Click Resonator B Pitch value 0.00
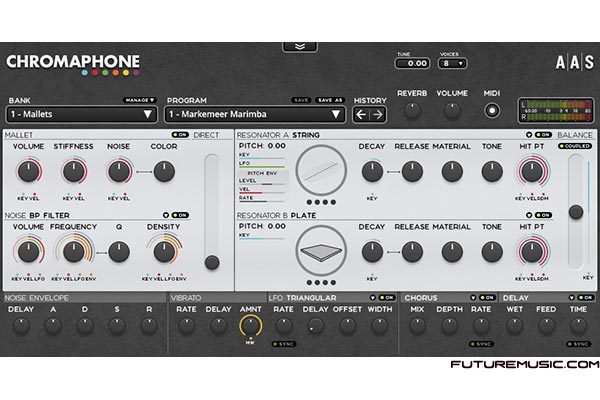Viewport: 600px width, 400px height. (277, 226)
